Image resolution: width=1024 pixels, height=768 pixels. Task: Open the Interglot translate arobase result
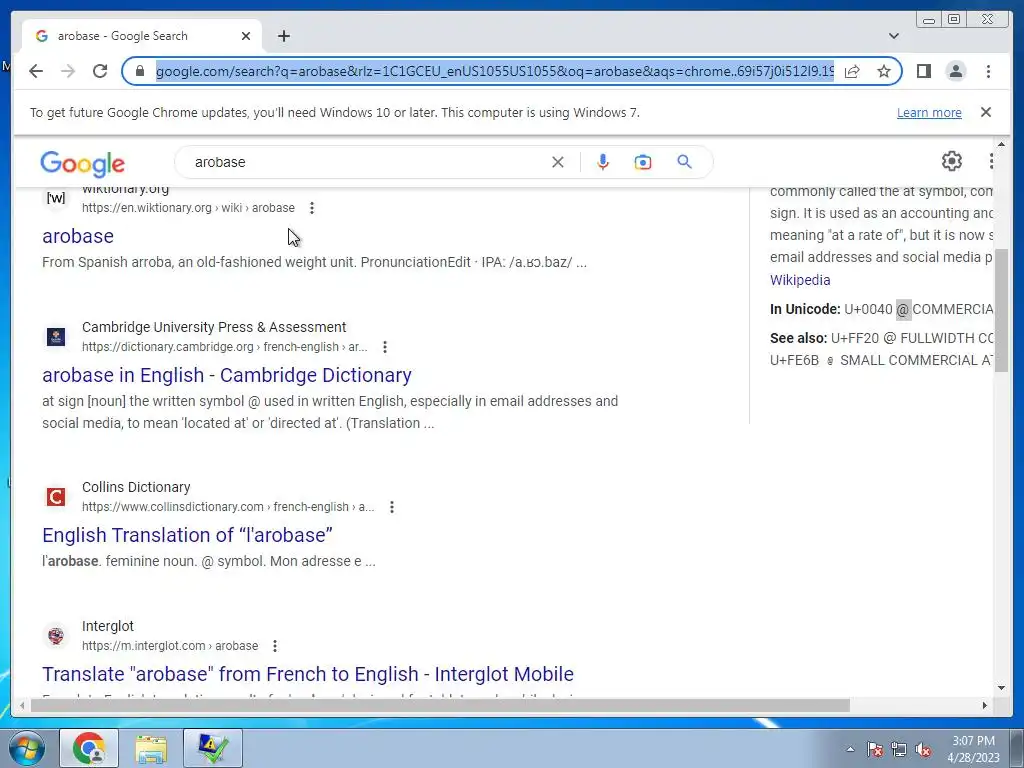coord(308,674)
